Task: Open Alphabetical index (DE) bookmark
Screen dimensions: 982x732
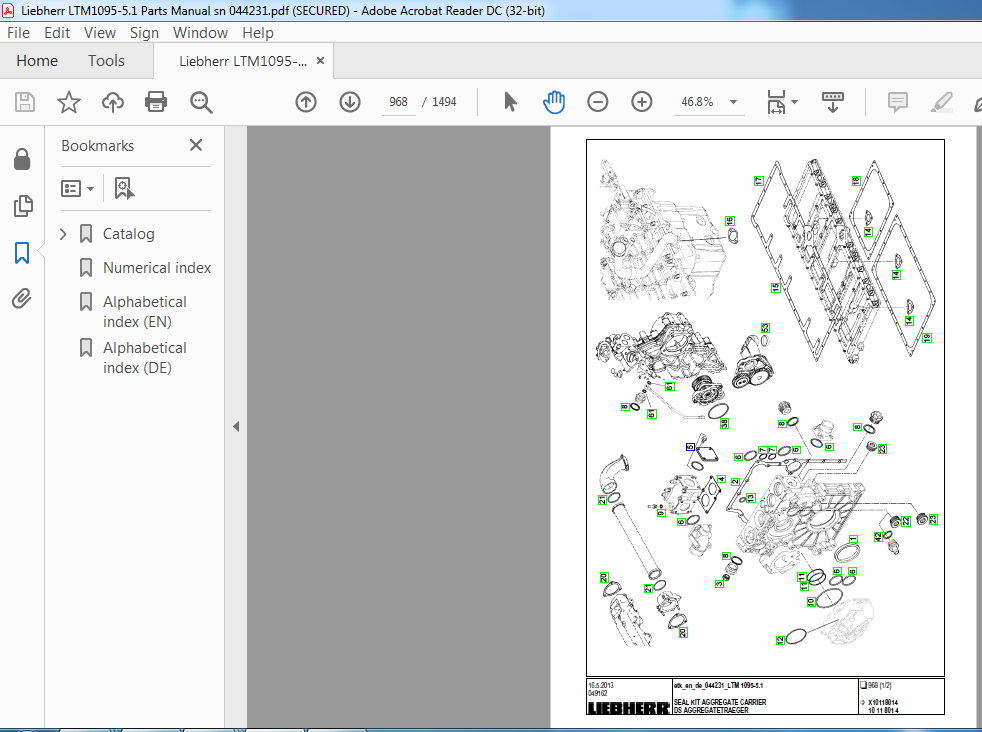Action: (145, 358)
